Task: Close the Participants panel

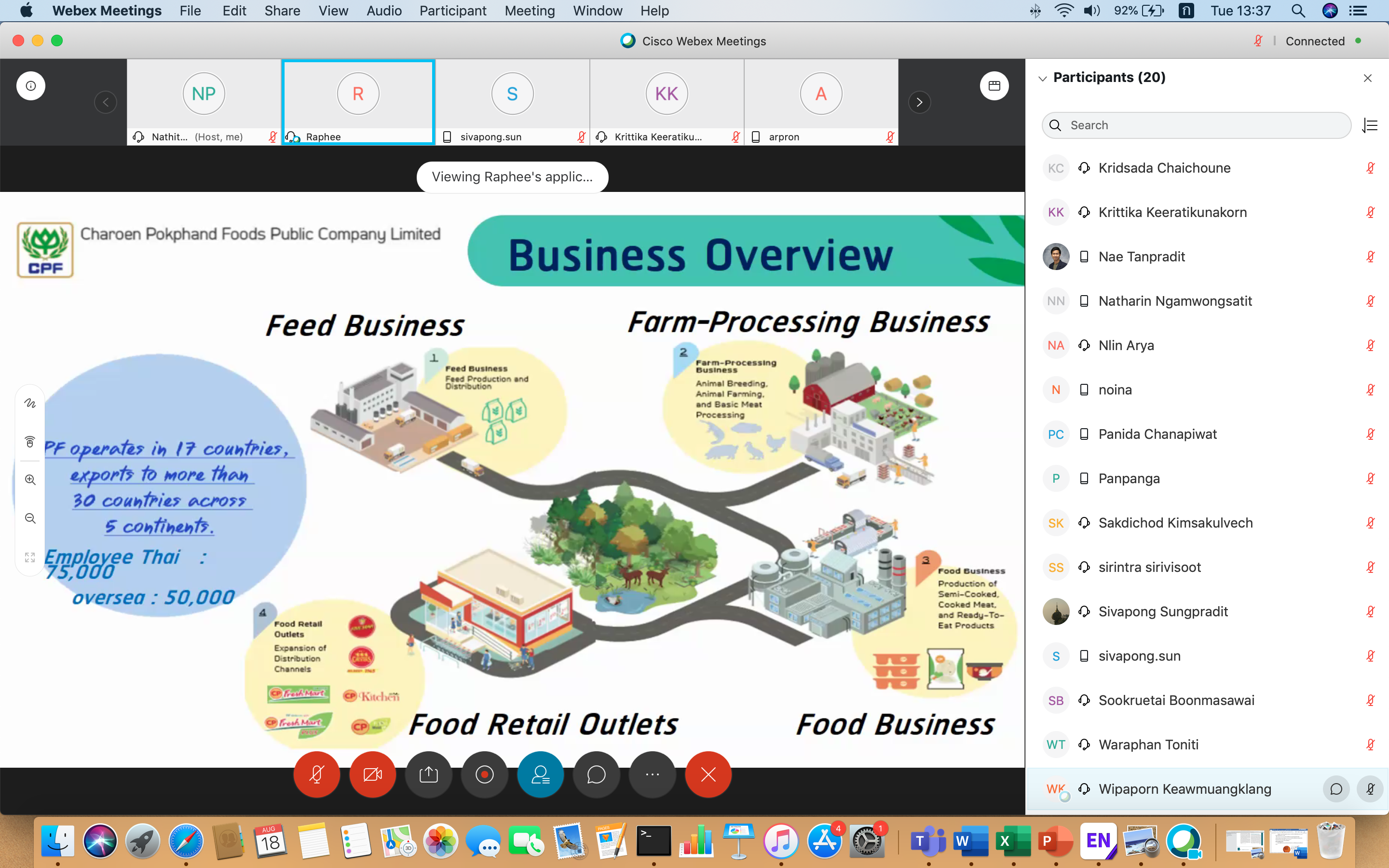Action: coord(1368,78)
